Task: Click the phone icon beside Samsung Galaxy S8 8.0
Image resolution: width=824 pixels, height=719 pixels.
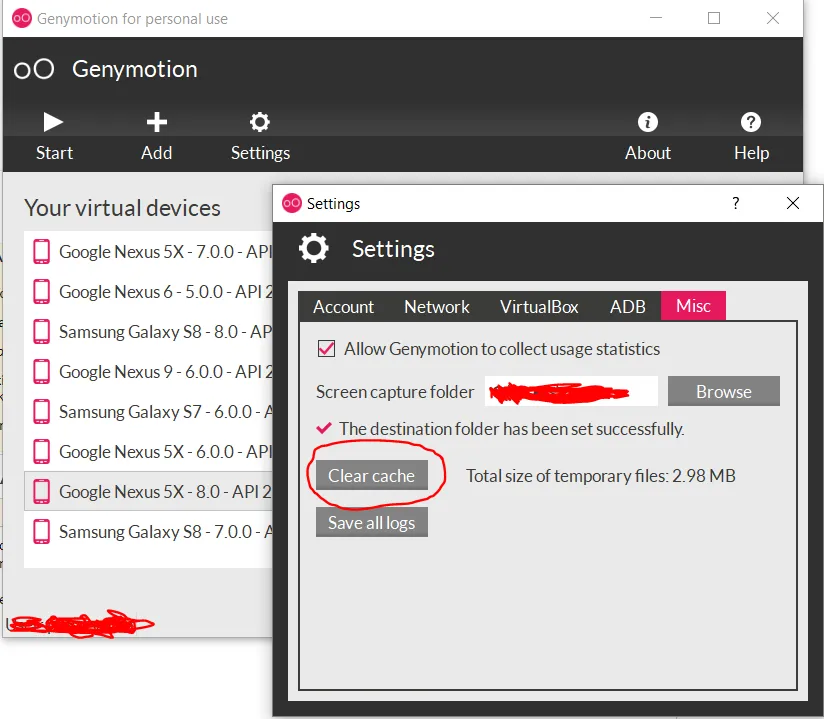Action: pos(42,332)
